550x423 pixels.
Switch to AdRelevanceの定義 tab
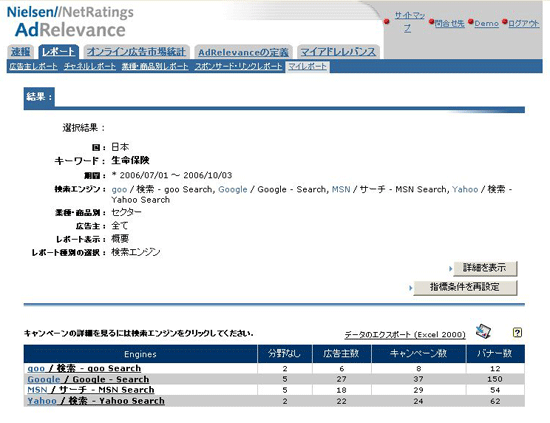click(243, 52)
